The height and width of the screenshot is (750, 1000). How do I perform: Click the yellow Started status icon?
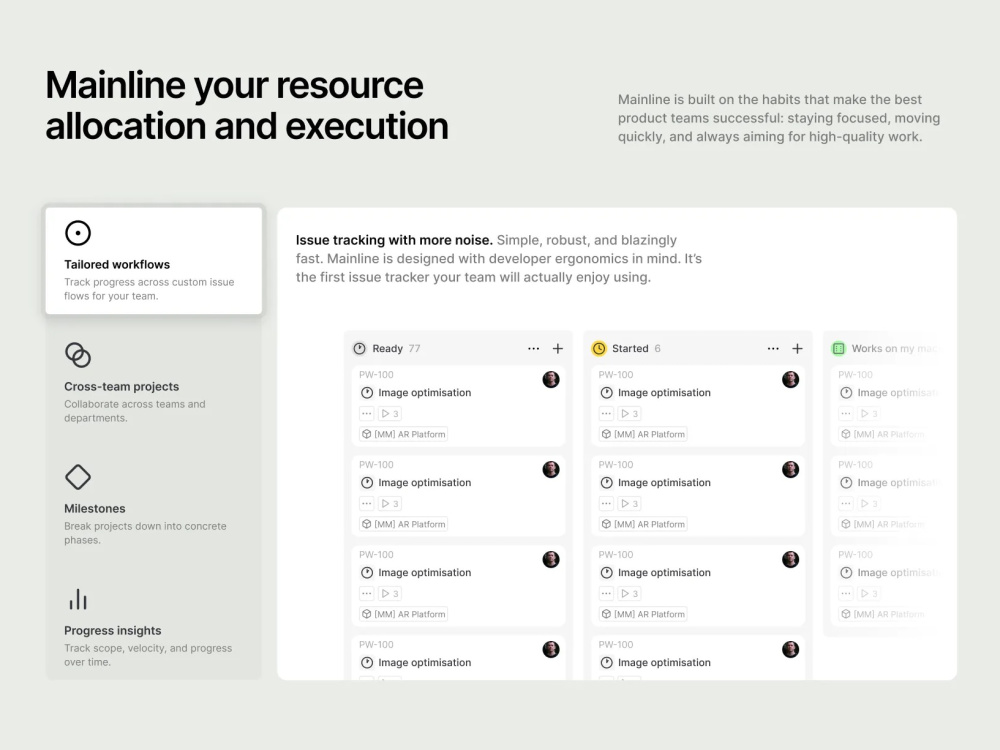click(x=599, y=348)
